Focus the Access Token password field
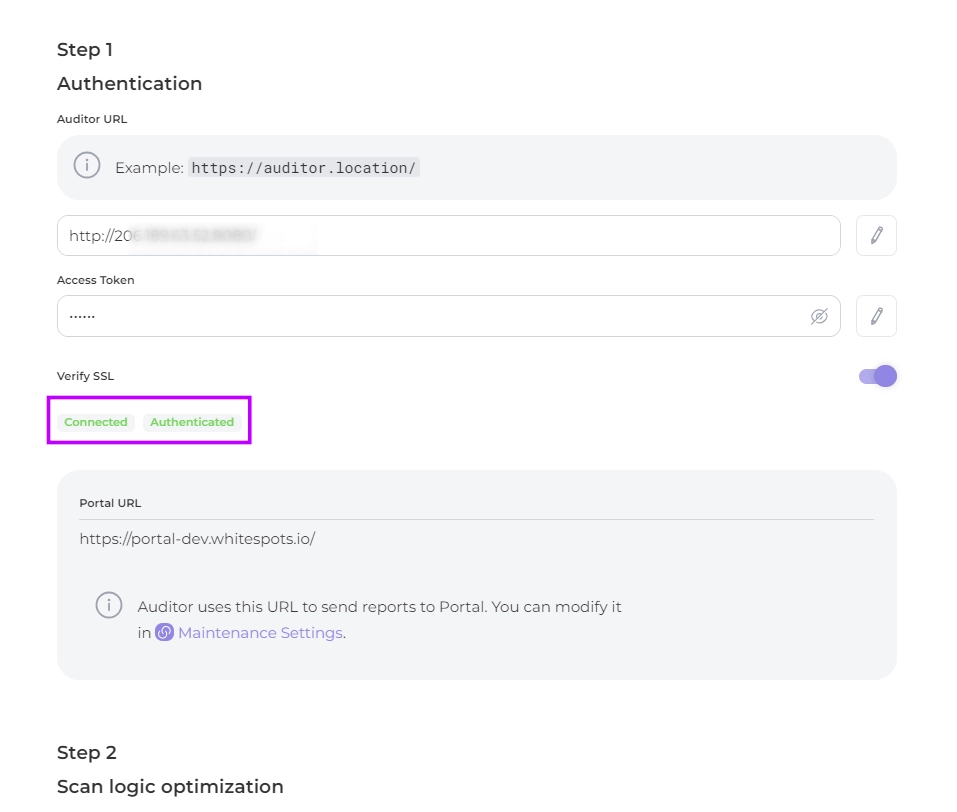This screenshot has width=957, height=812. click(x=430, y=316)
